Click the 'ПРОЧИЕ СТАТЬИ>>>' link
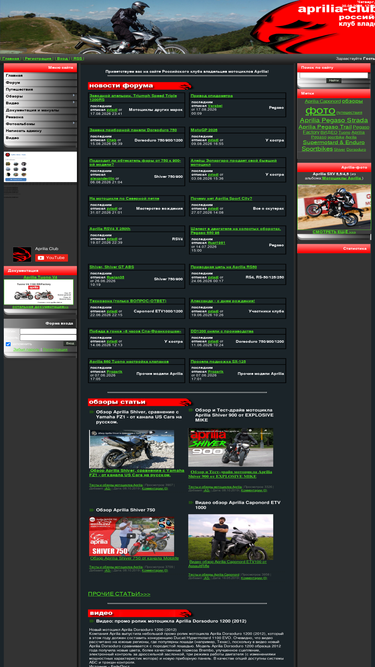 coord(119,594)
